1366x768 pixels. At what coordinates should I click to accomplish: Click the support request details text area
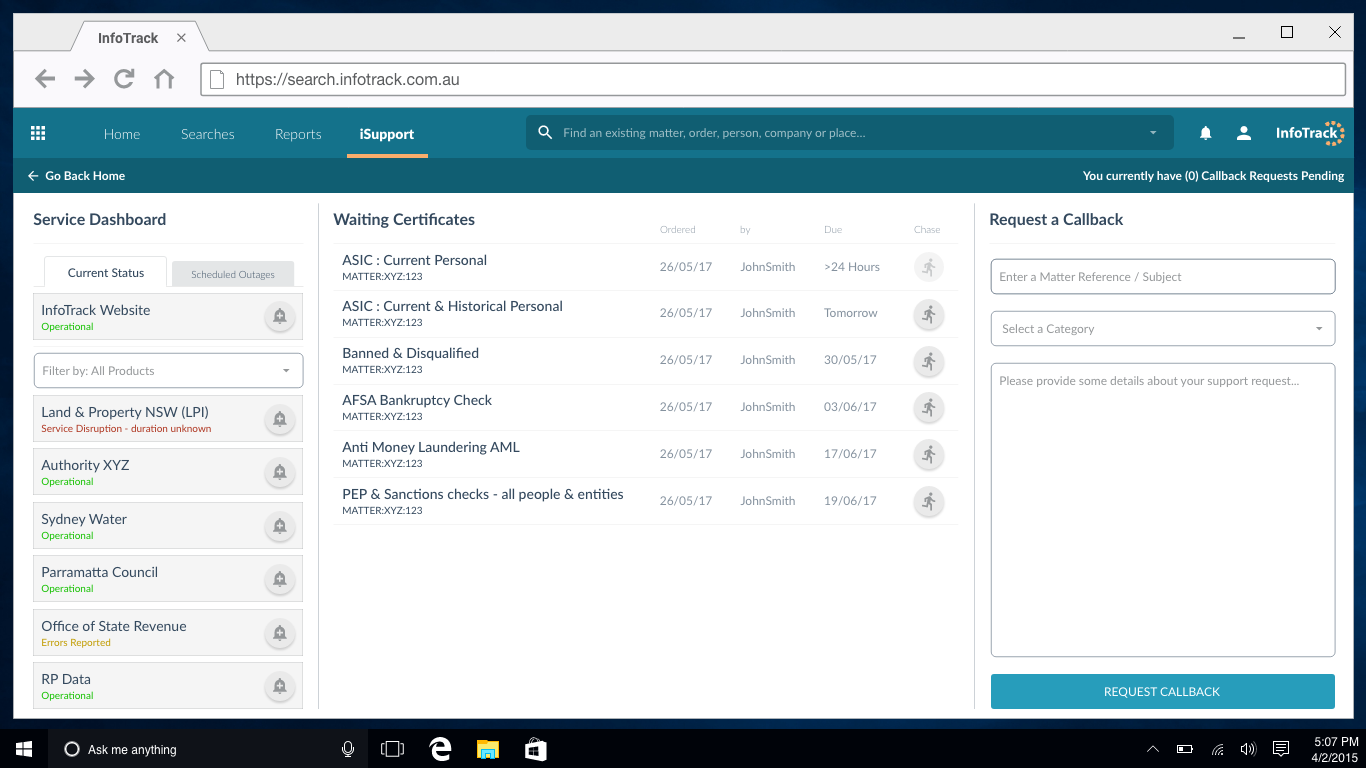pos(1163,510)
